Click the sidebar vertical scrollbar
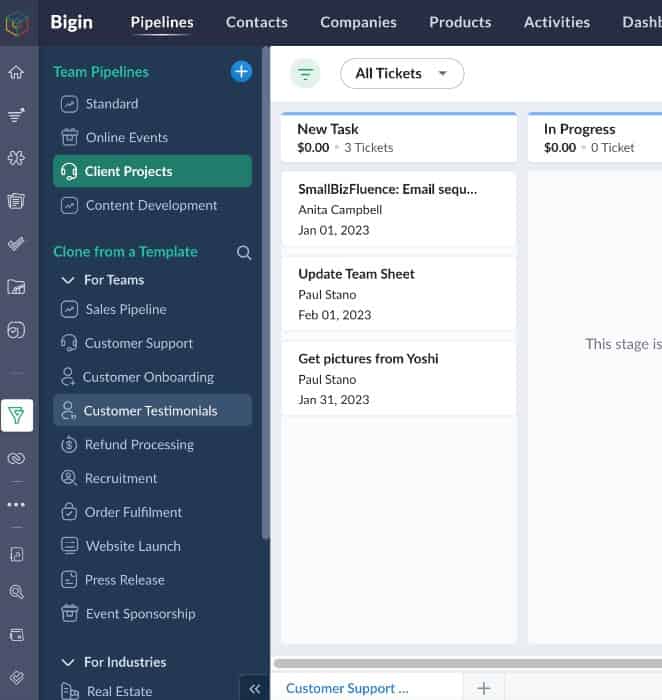Screen dimensions: 662x700 click(x=266, y=292)
